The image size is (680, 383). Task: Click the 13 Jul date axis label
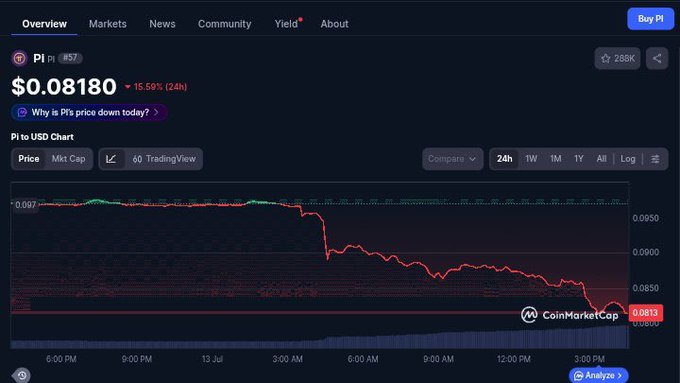212,359
